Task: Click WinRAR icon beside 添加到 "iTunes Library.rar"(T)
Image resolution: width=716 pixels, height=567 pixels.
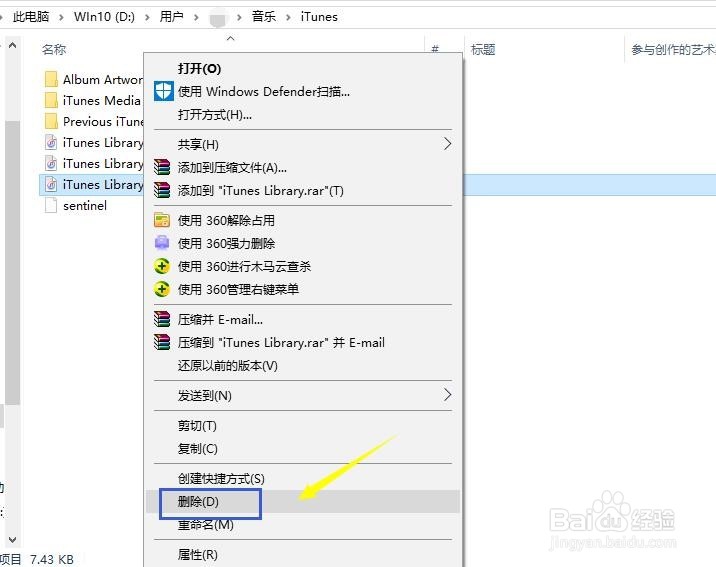Action: pos(162,190)
